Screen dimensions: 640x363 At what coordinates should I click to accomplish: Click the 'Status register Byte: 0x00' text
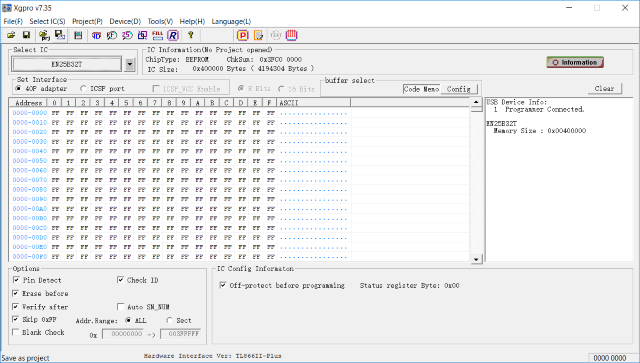click(x=409, y=285)
